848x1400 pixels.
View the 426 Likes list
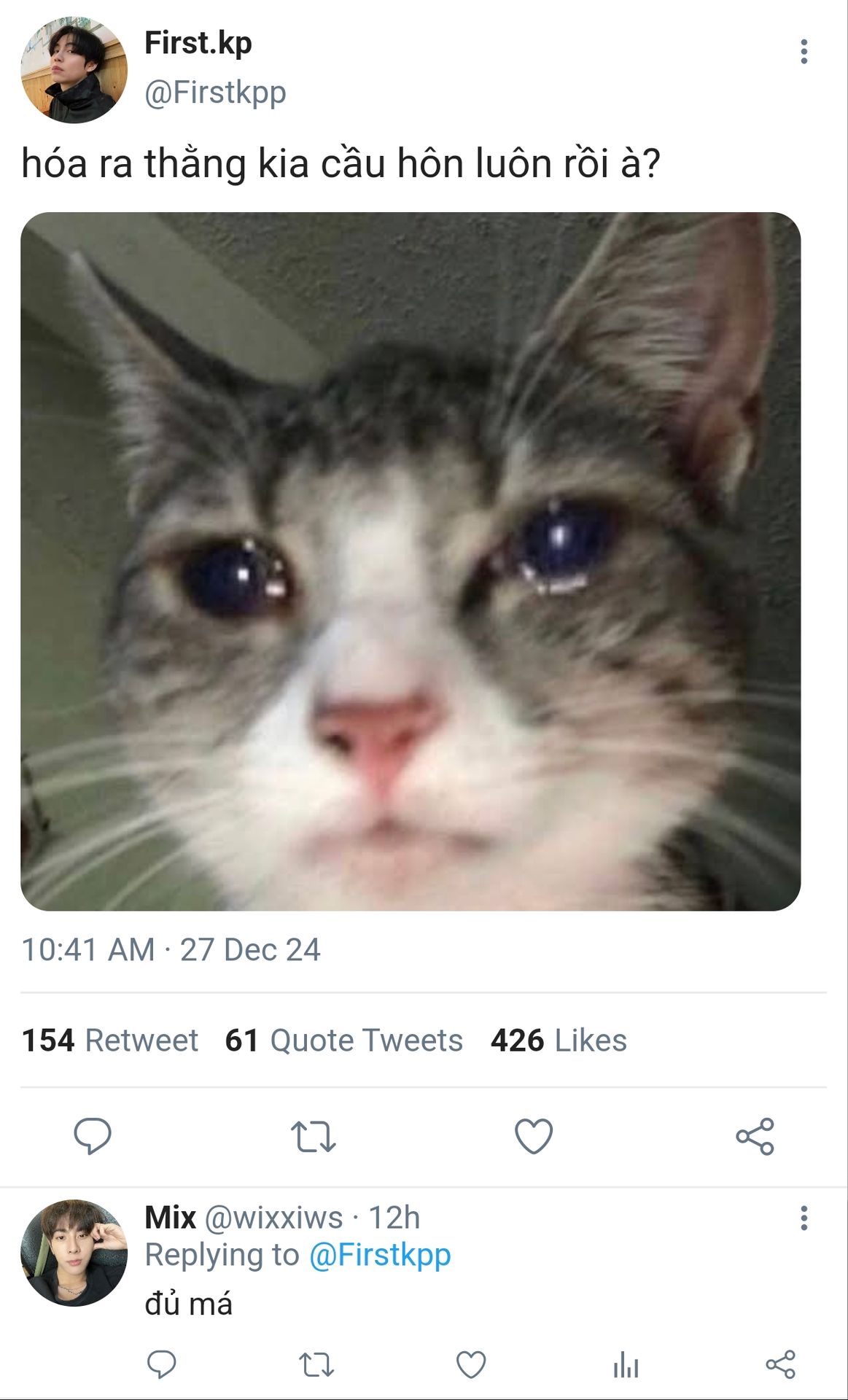[x=559, y=1041]
